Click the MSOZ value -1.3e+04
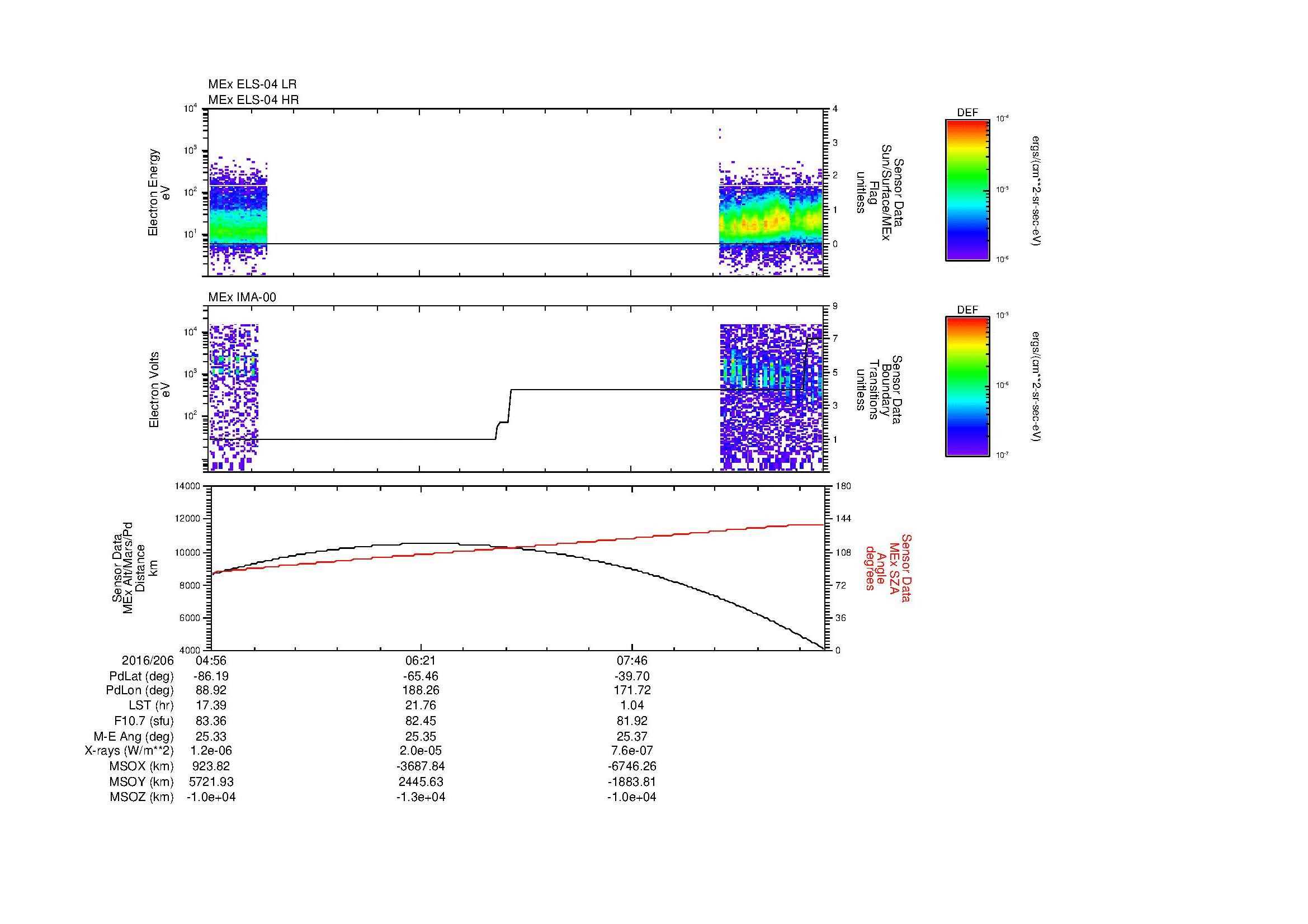Image resolution: width=1308 pixels, height=924 pixels. (x=421, y=797)
